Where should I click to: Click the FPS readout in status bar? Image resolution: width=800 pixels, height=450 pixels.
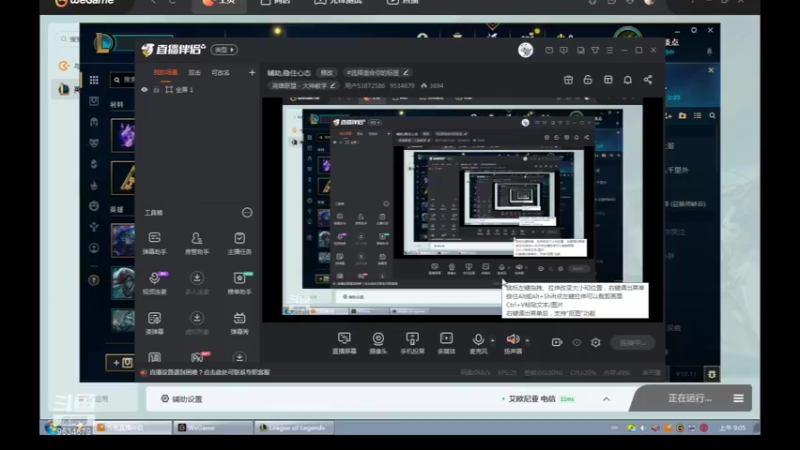coord(507,373)
